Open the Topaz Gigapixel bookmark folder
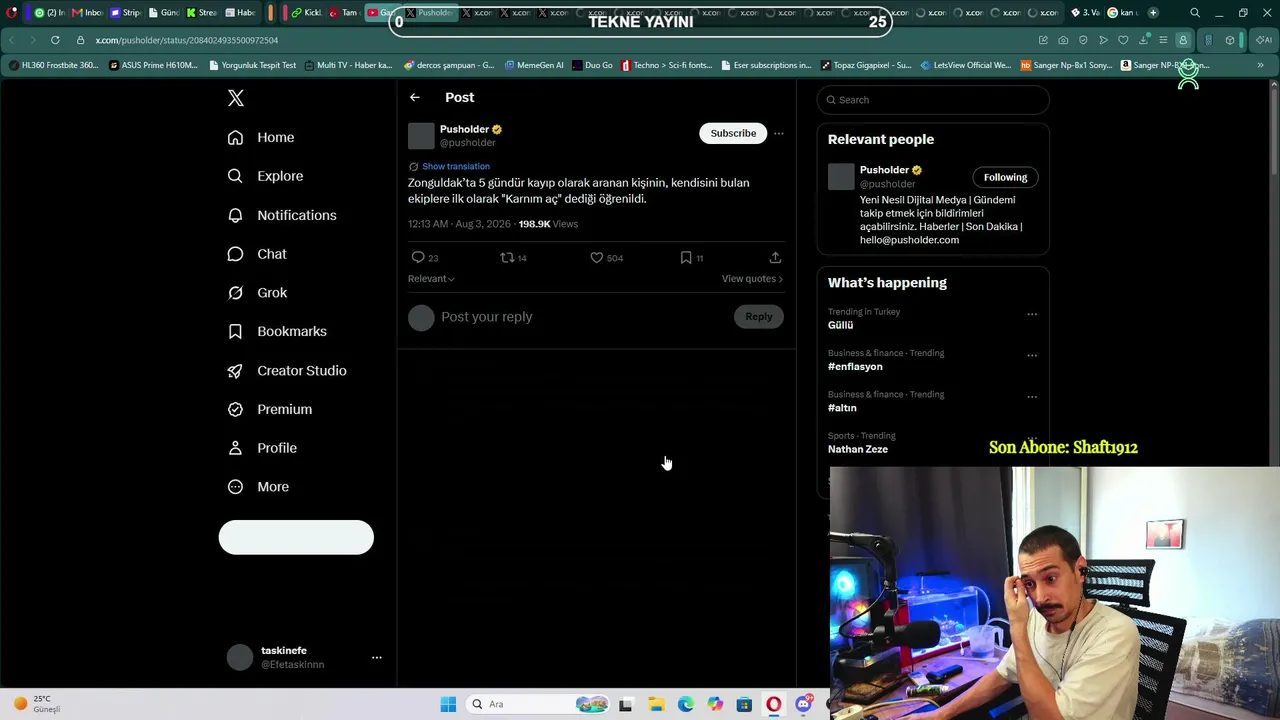Screen dimensions: 1280x720 [x=866, y=66]
